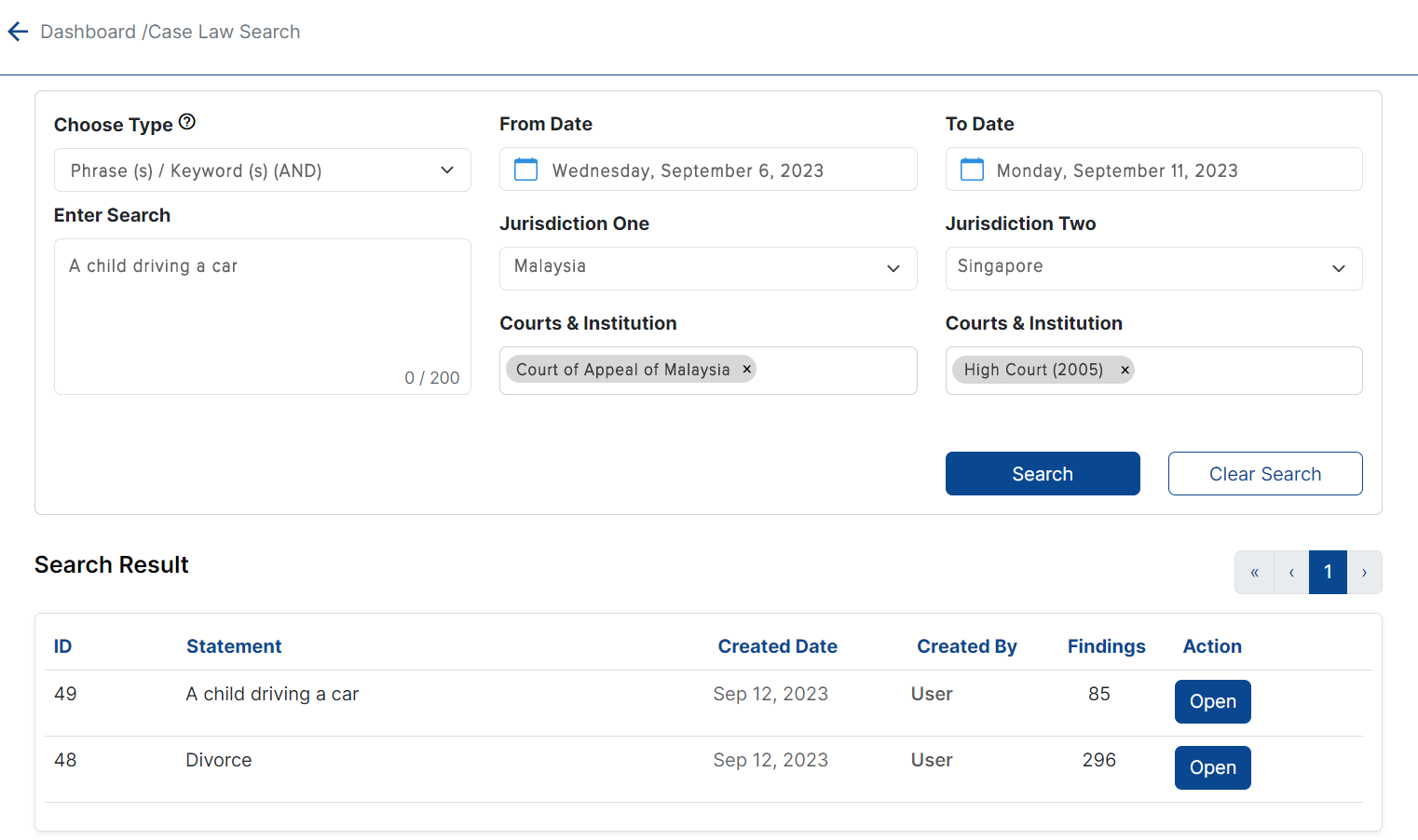Go to first results page
Image resolution: width=1418 pixels, height=840 pixels.
pos(1254,572)
